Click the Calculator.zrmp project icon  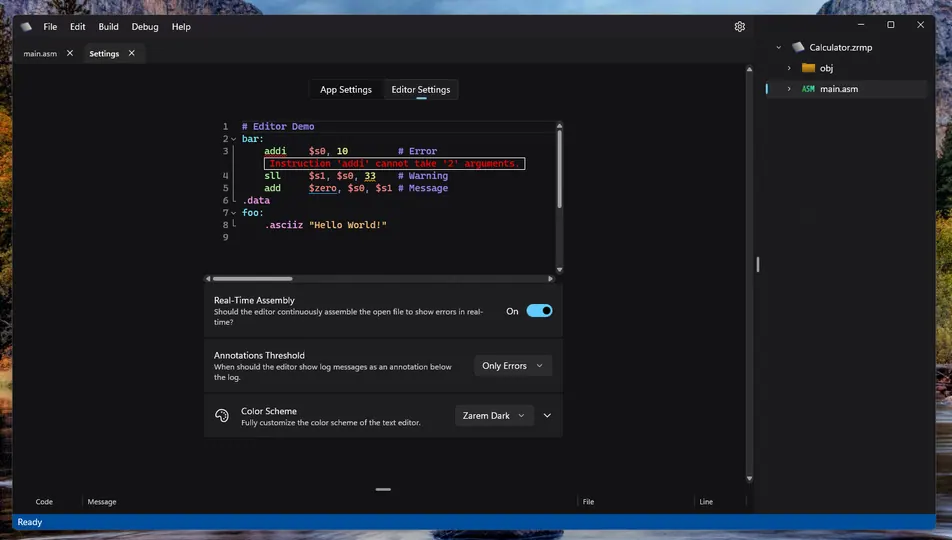[x=798, y=47]
